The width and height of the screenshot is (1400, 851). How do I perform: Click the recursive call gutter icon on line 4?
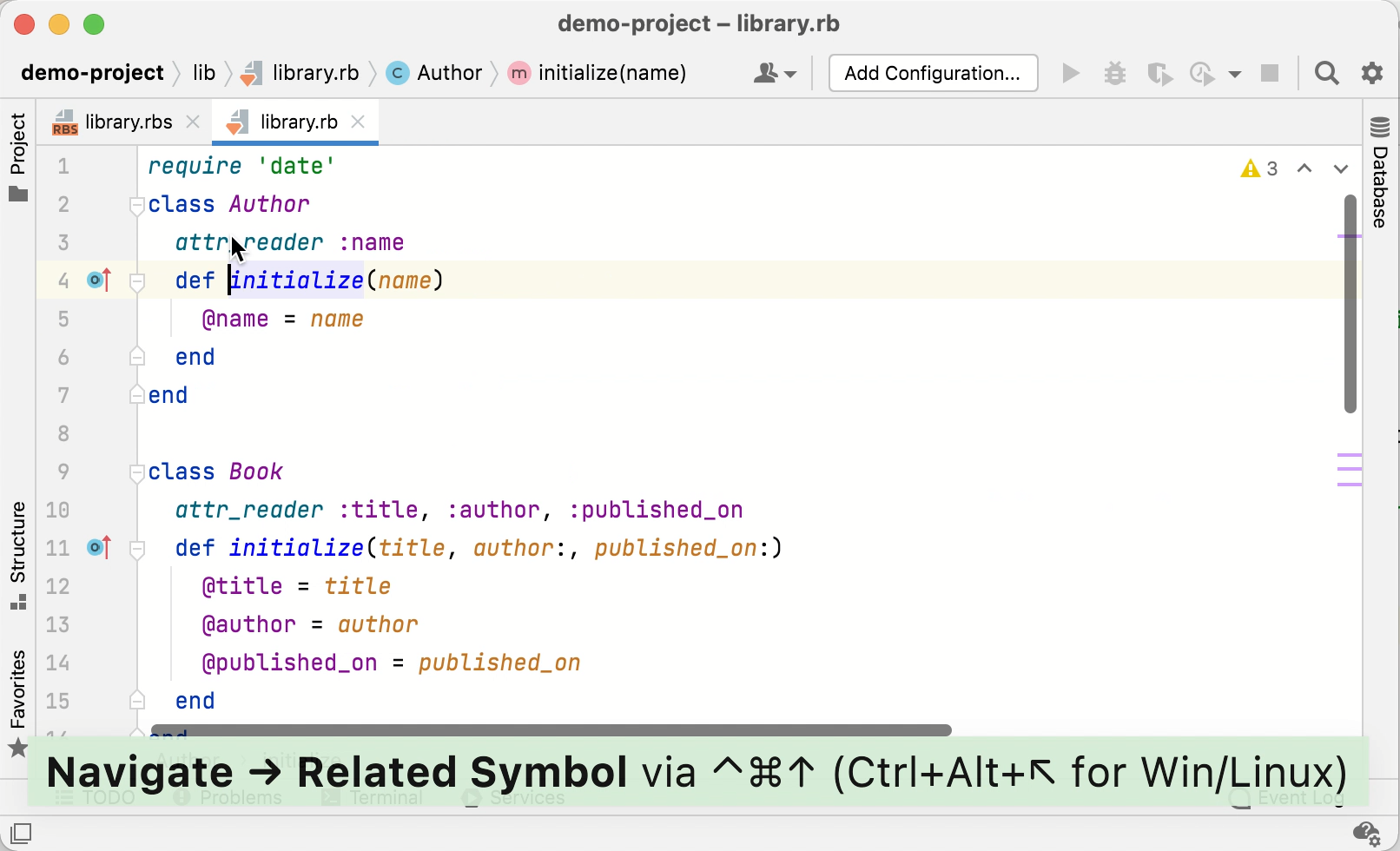[98, 280]
